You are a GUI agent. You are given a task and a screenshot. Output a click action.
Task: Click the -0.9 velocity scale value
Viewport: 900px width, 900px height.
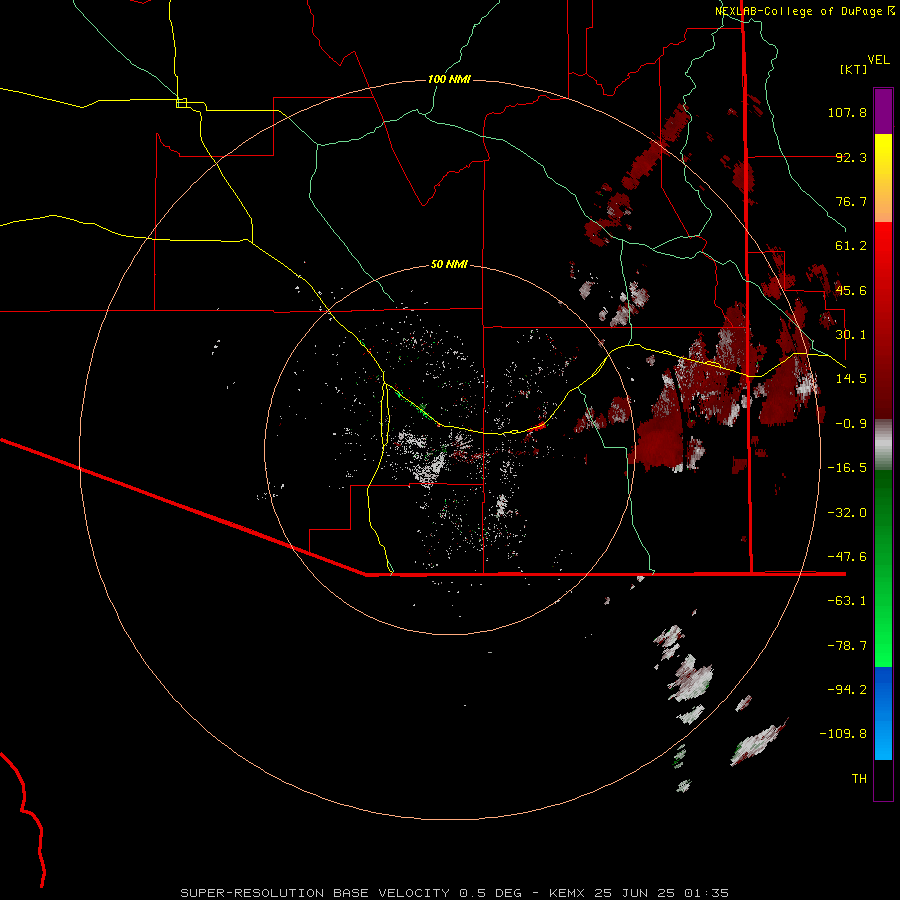click(851, 424)
